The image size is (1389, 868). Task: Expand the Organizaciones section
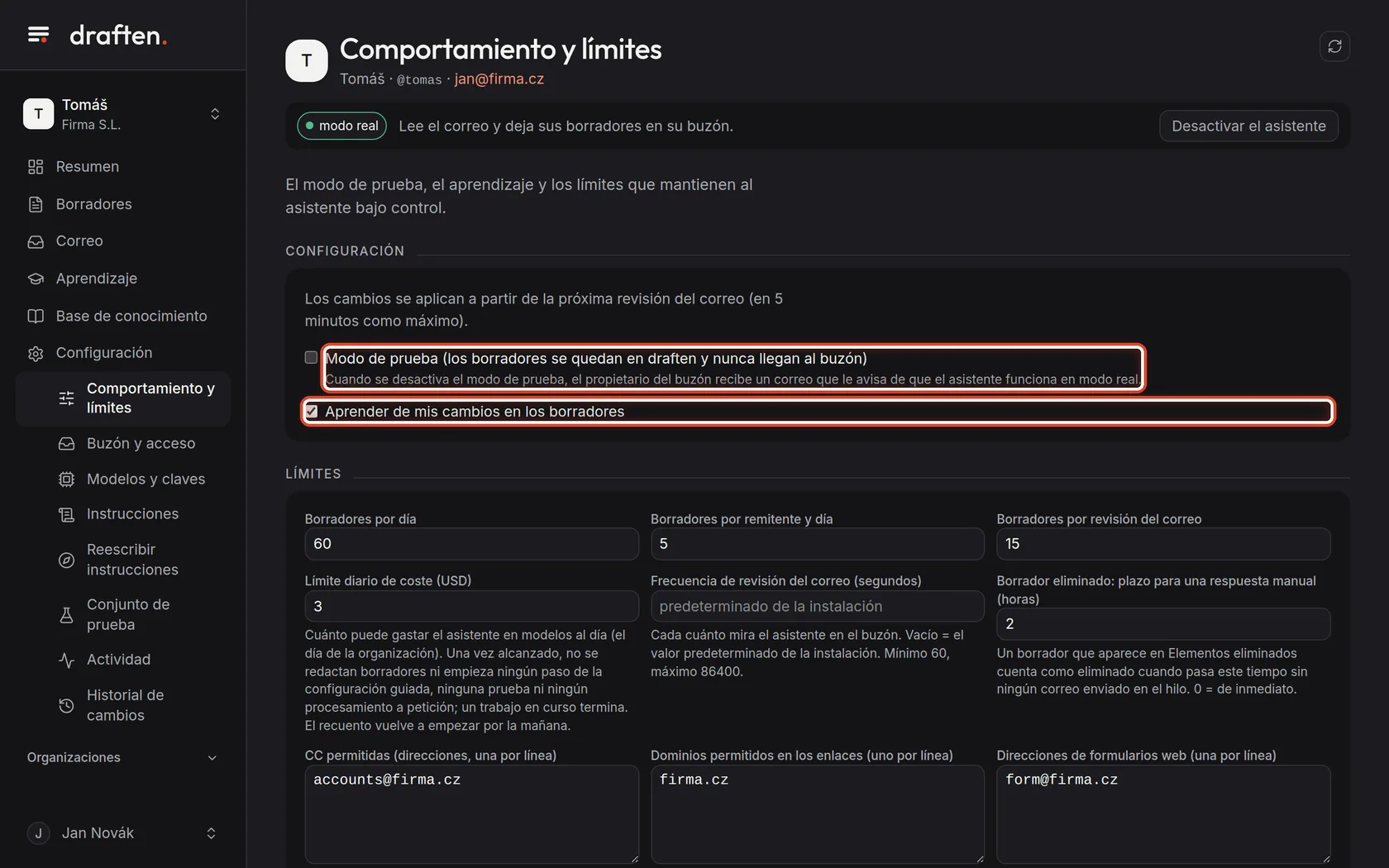tap(122, 757)
